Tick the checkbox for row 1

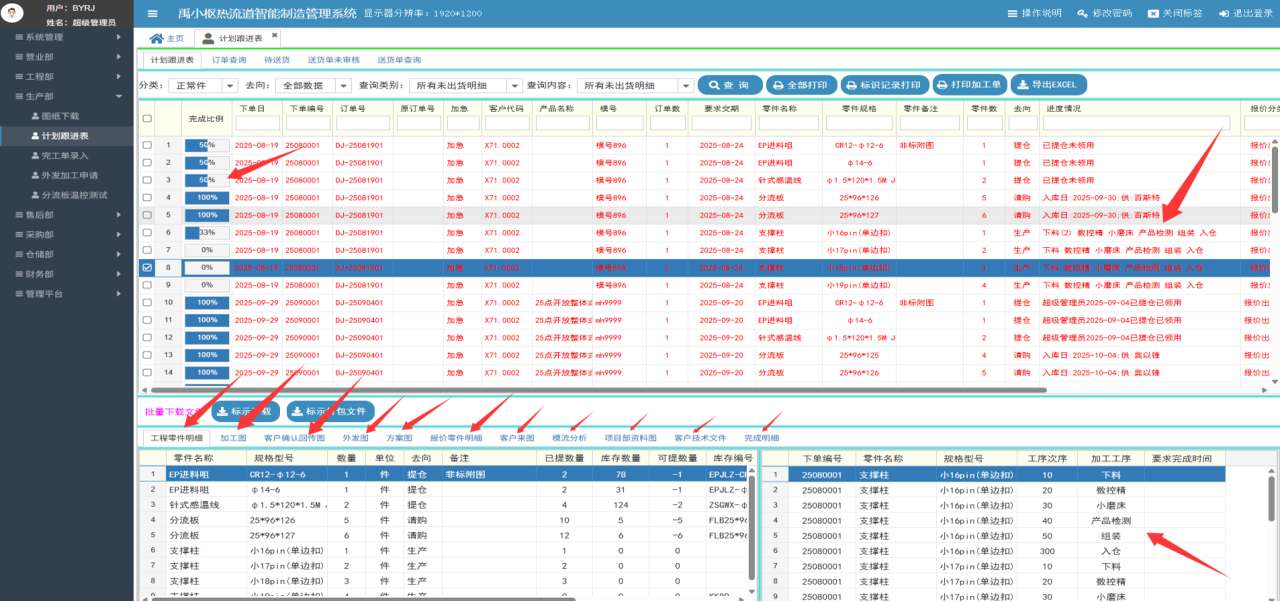[147, 145]
